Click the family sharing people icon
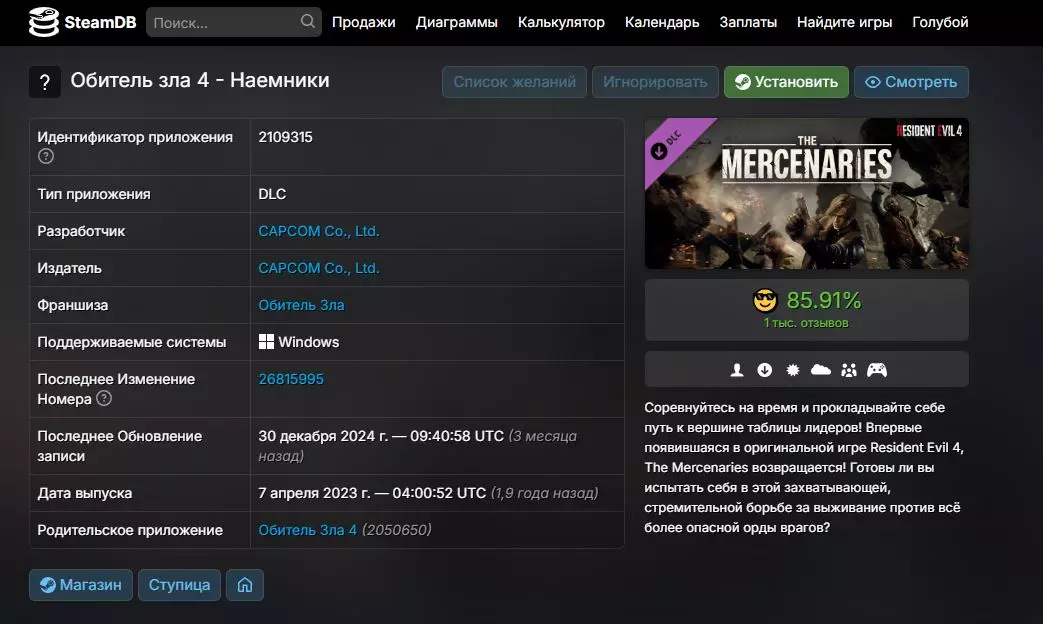This screenshot has width=1043, height=624. (849, 370)
